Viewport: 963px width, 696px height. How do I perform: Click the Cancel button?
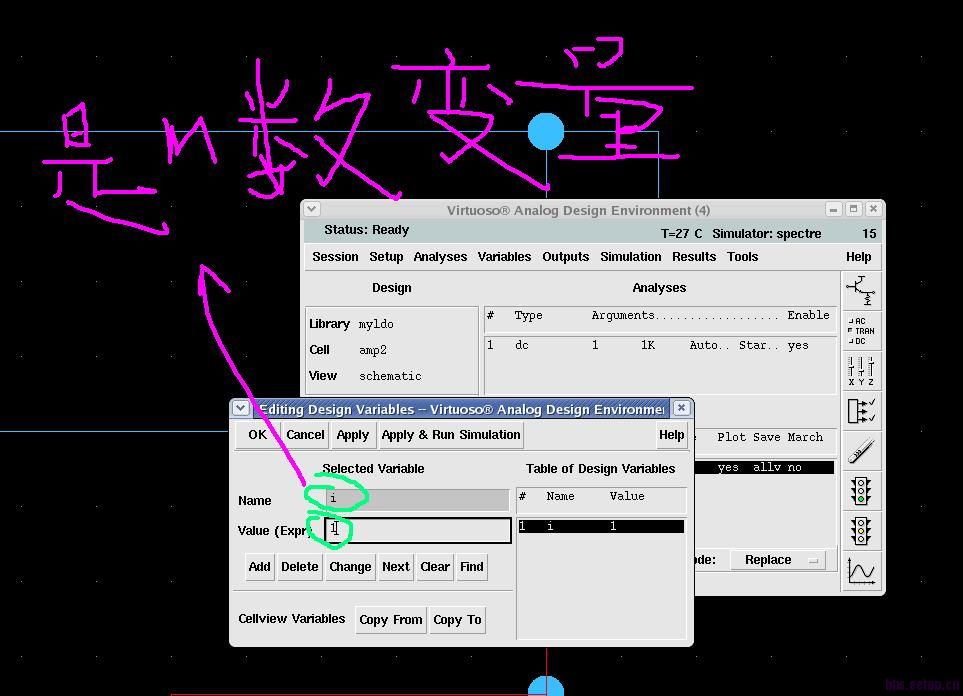[x=305, y=435]
